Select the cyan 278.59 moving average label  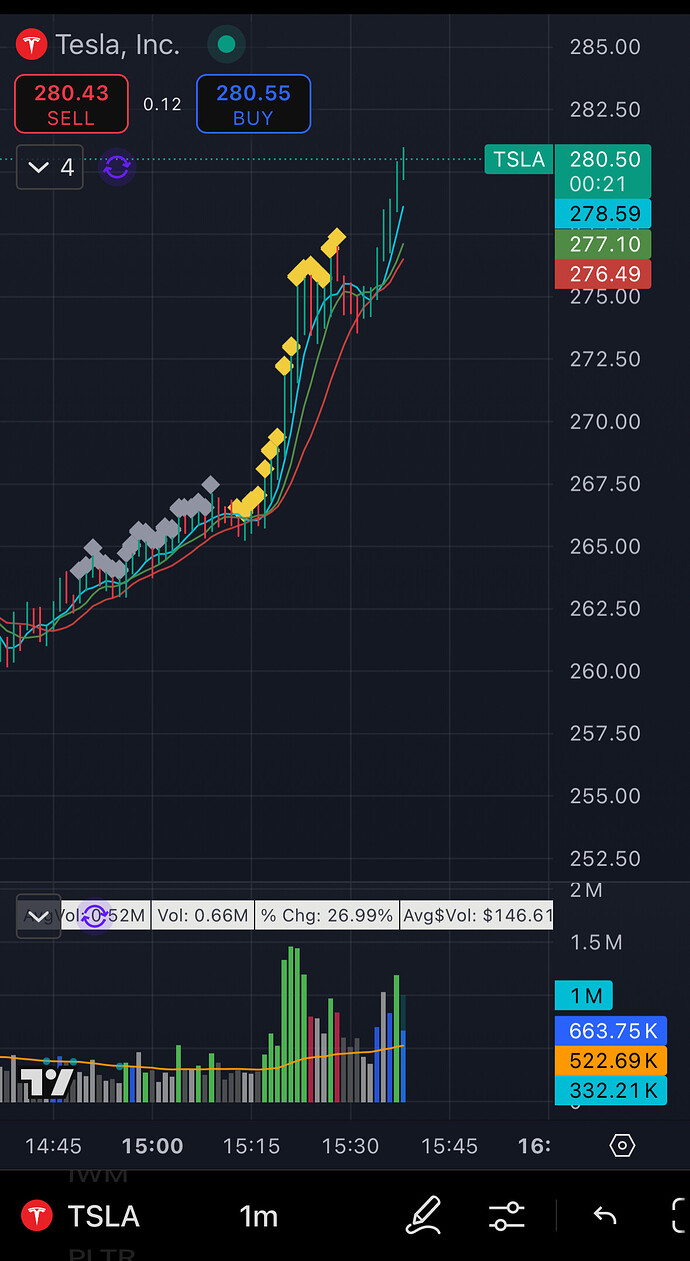(x=604, y=214)
